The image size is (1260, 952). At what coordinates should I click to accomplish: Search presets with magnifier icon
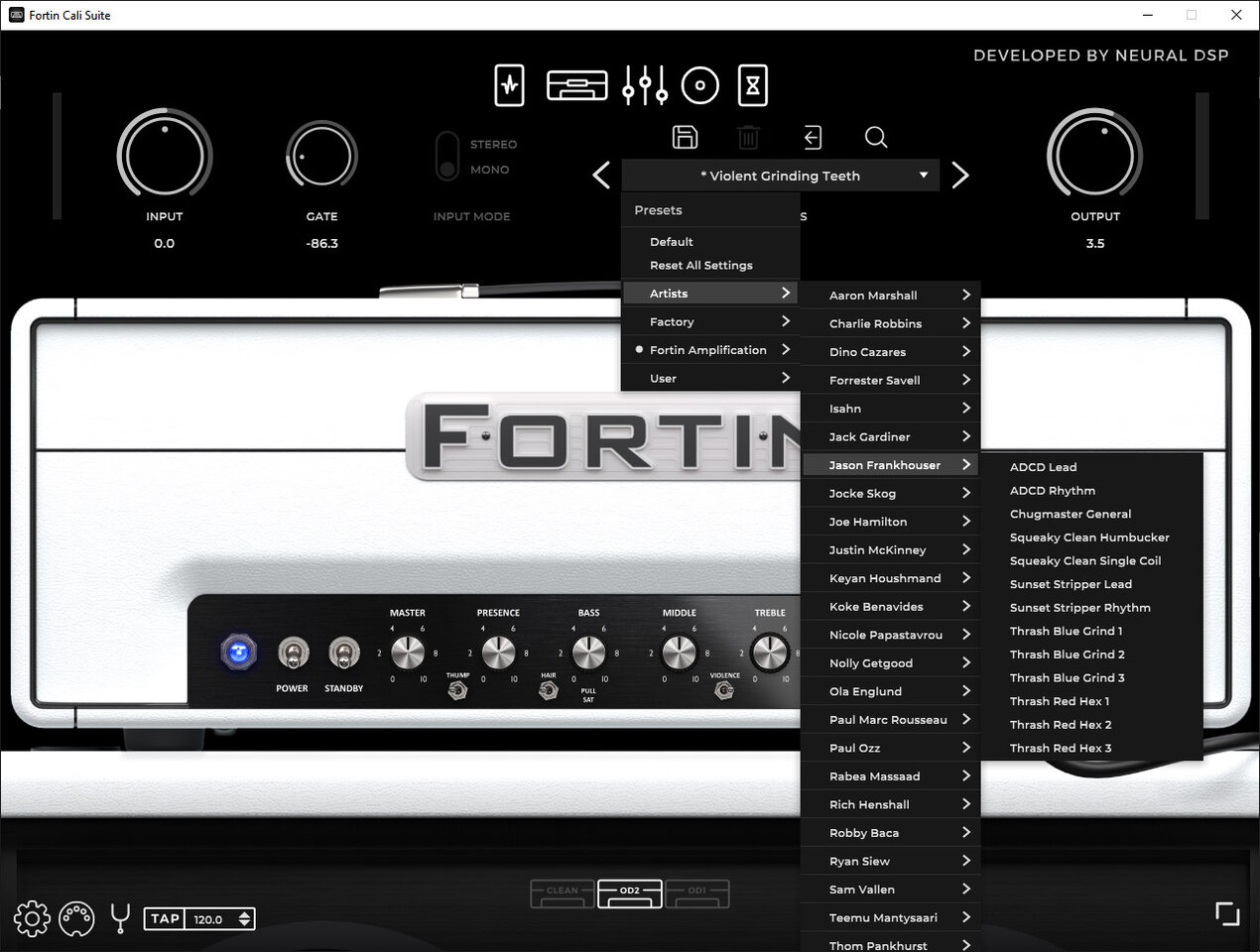tap(875, 137)
